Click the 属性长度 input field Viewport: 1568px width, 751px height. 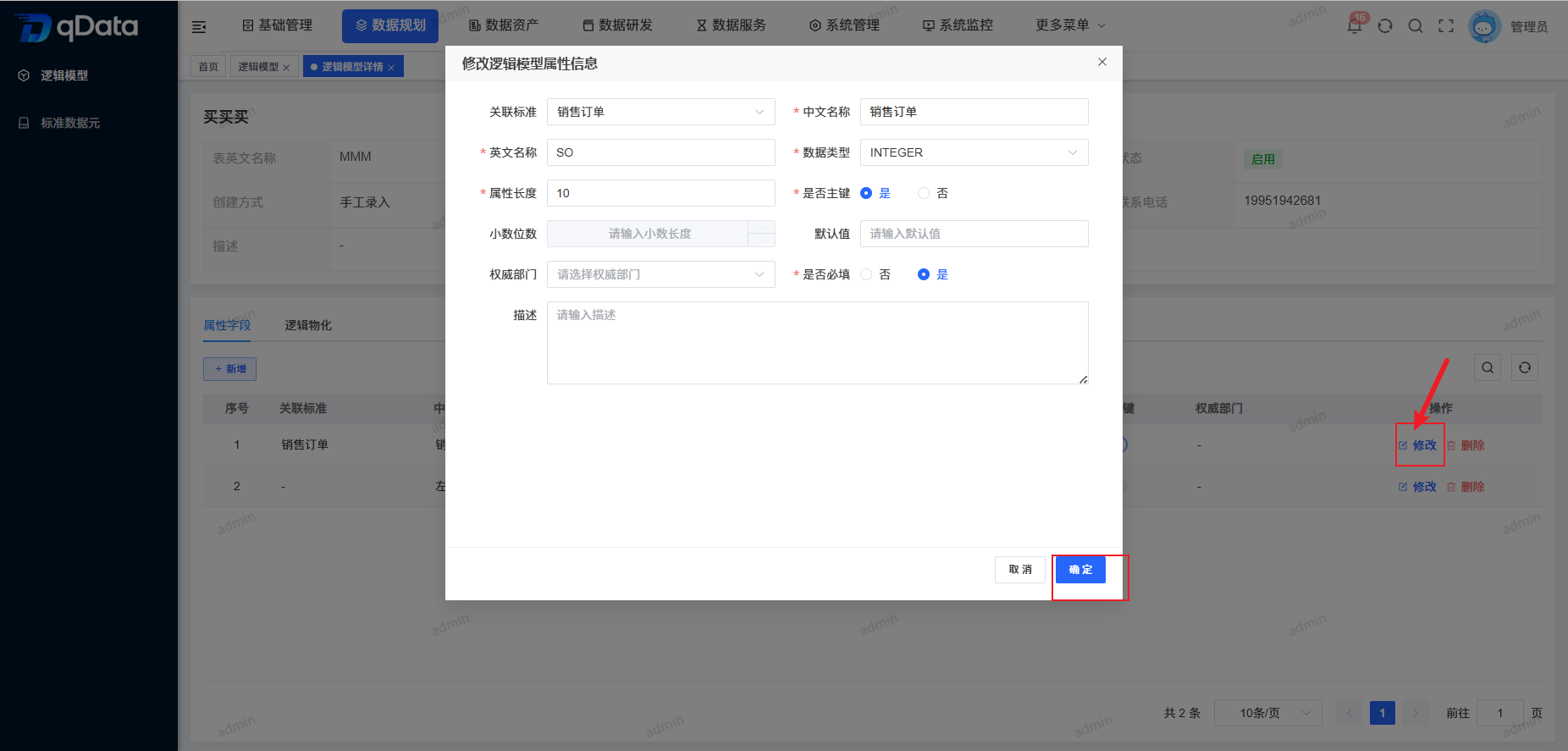[660, 193]
